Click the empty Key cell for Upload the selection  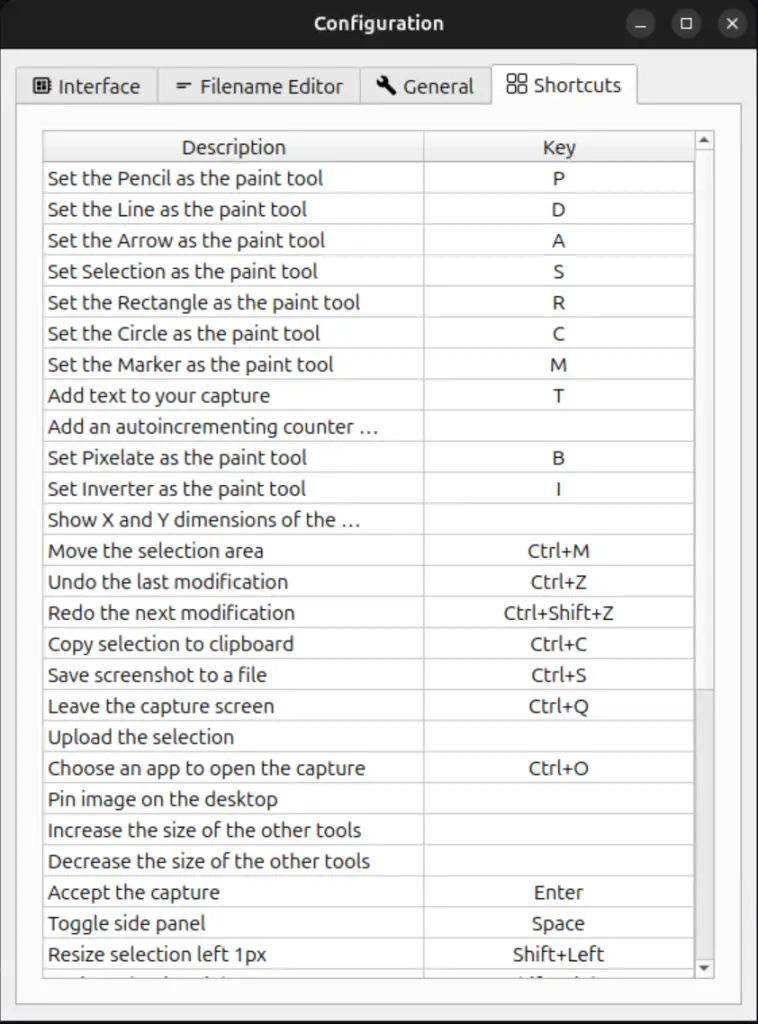pyautogui.click(x=558, y=737)
